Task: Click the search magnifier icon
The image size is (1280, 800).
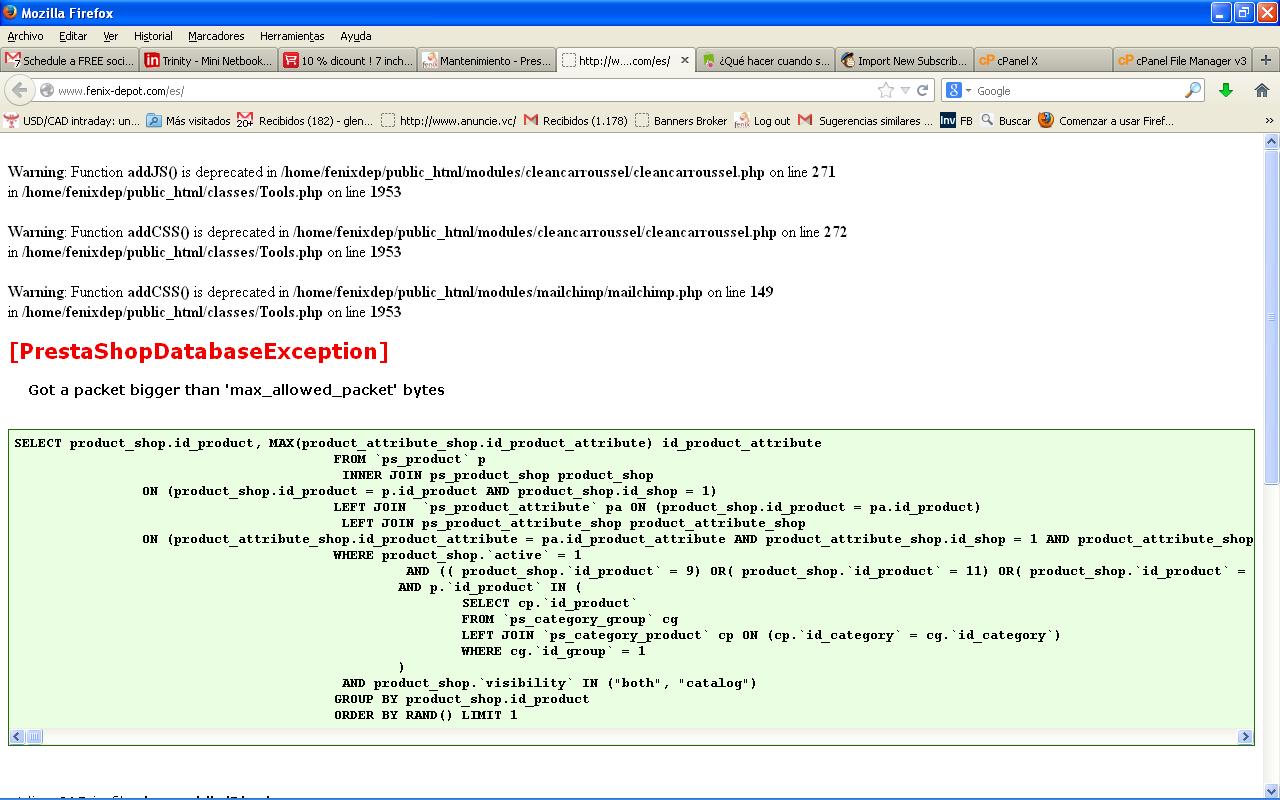Action: click(x=1192, y=90)
